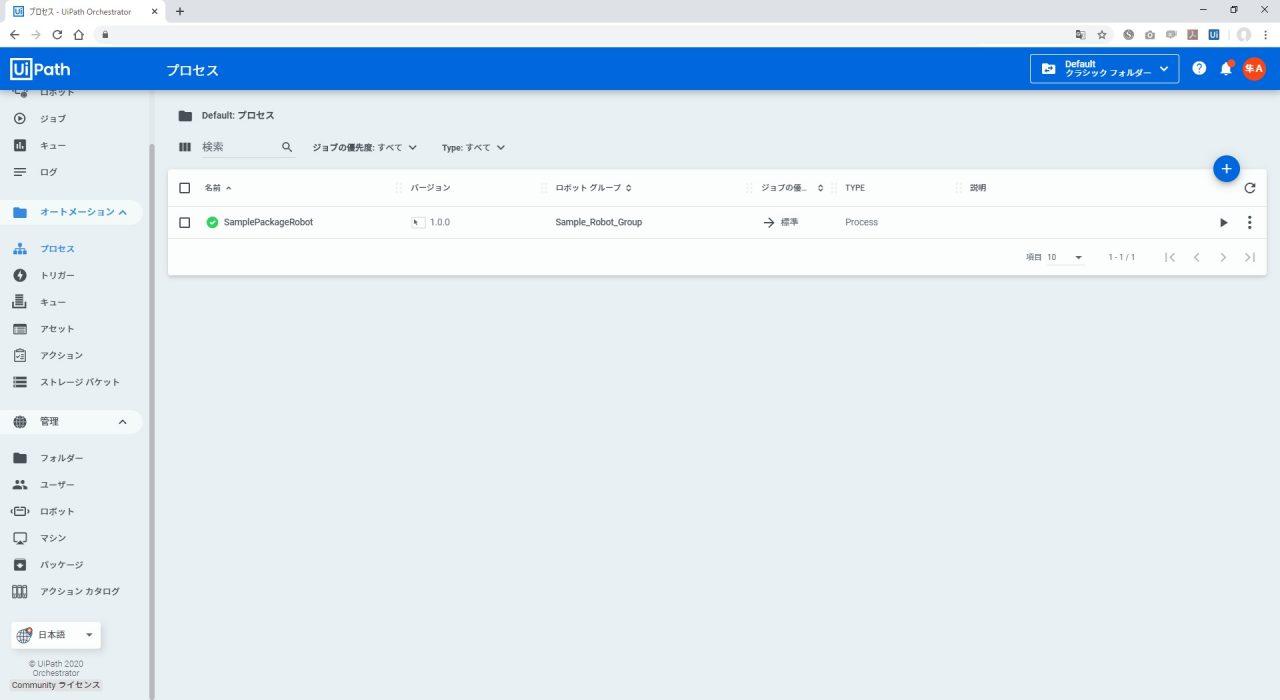Click the Sample_Robot_Group cell
The height and width of the screenshot is (700, 1280).
599,222
